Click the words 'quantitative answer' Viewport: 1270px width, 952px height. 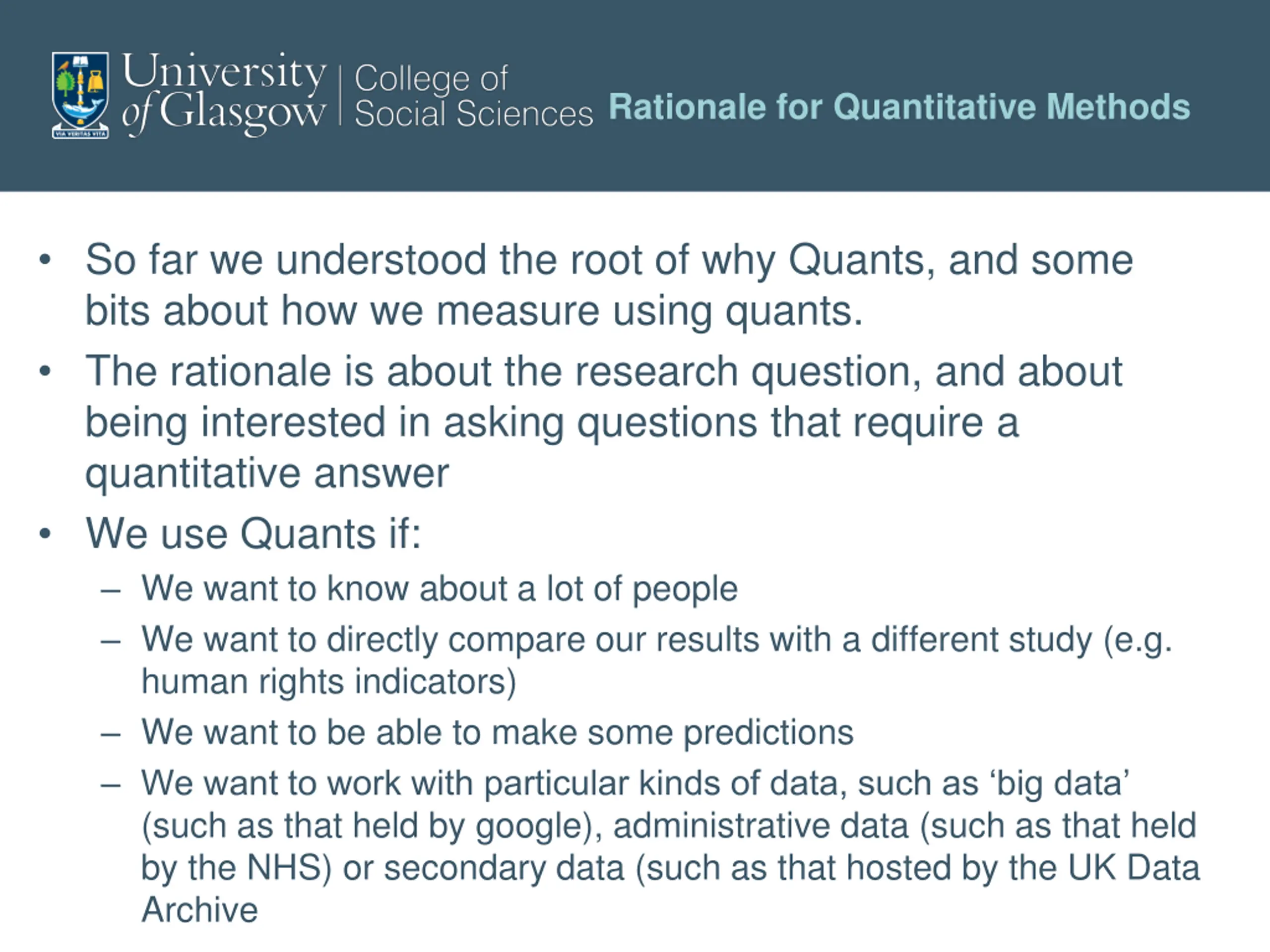coord(267,474)
